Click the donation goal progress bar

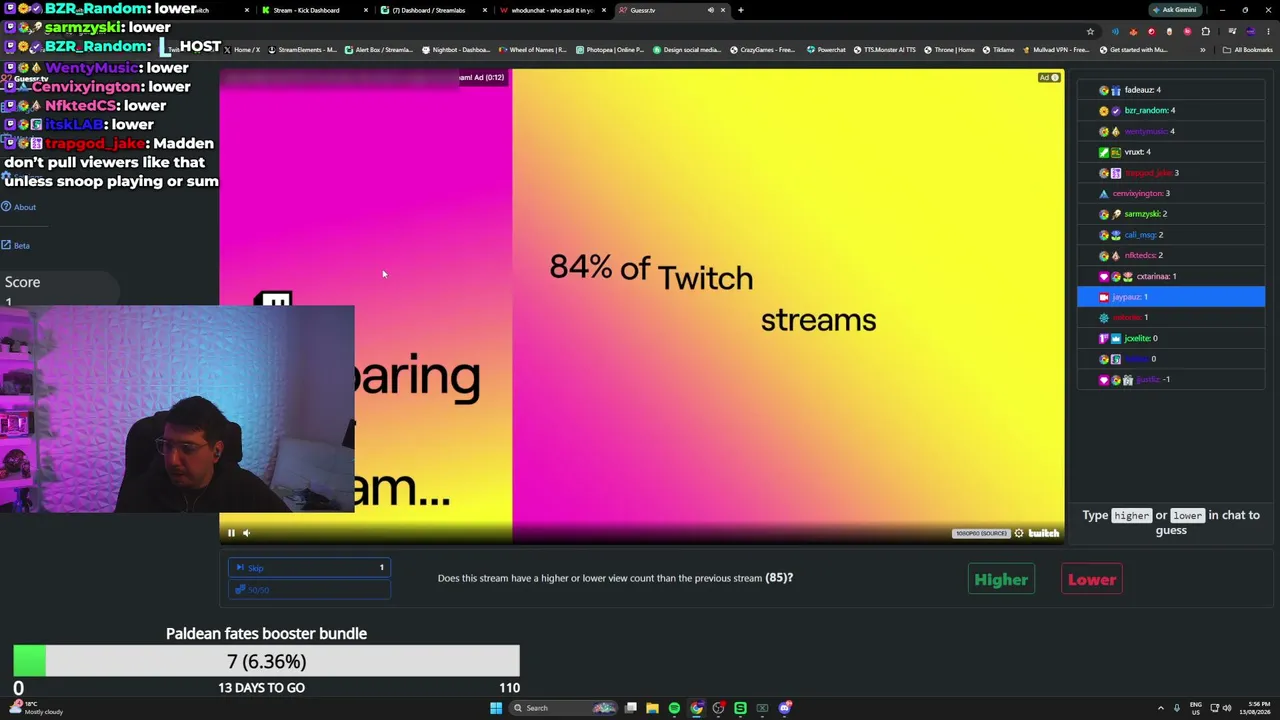click(266, 661)
